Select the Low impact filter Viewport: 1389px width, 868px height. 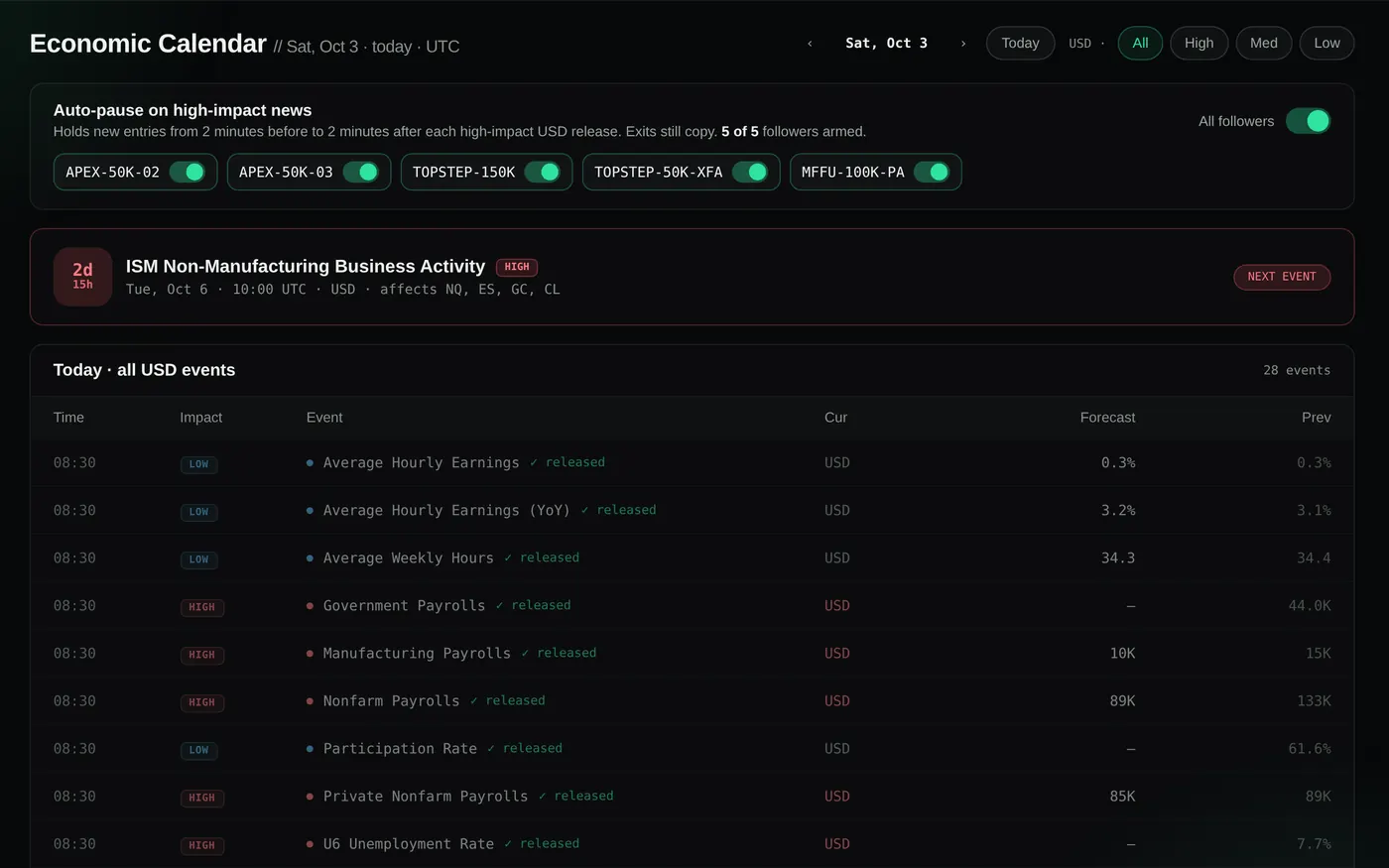(1326, 44)
